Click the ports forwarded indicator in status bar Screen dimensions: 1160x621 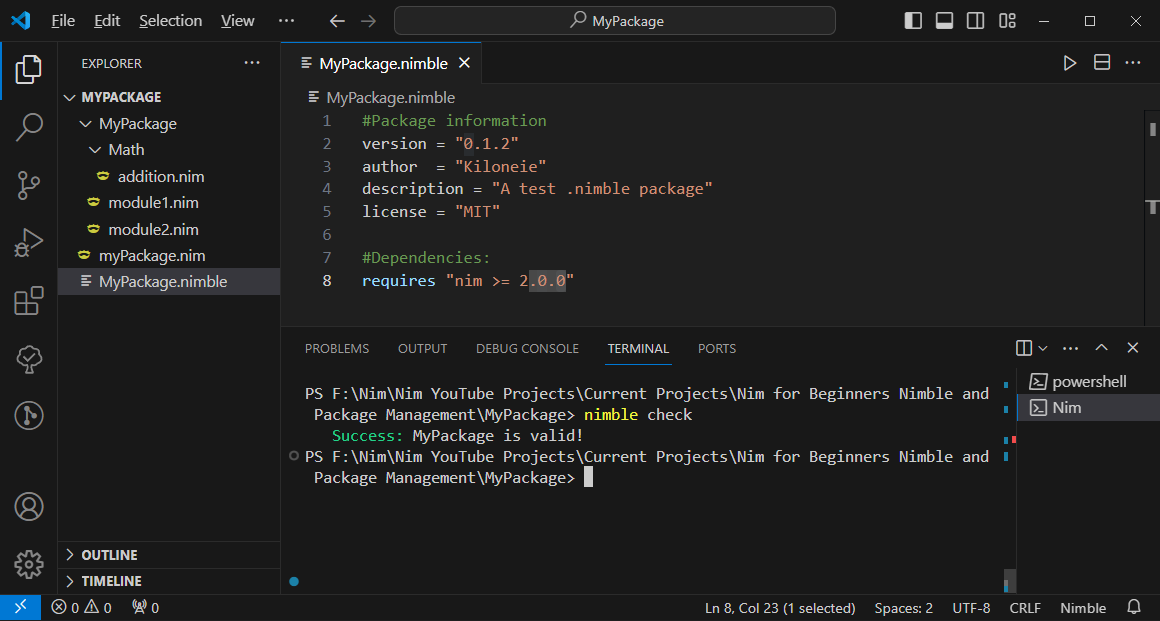(x=146, y=608)
